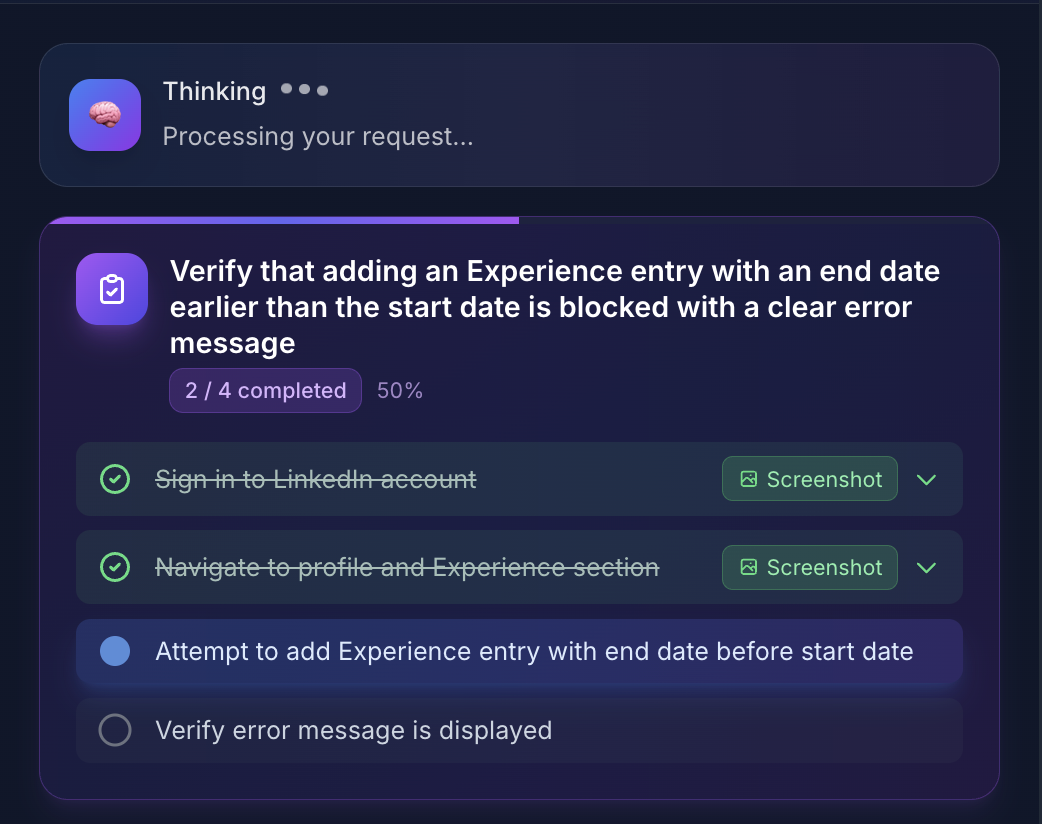Click the ellipsis dots next to Thinking
The width and height of the screenshot is (1042, 824).
click(304, 89)
